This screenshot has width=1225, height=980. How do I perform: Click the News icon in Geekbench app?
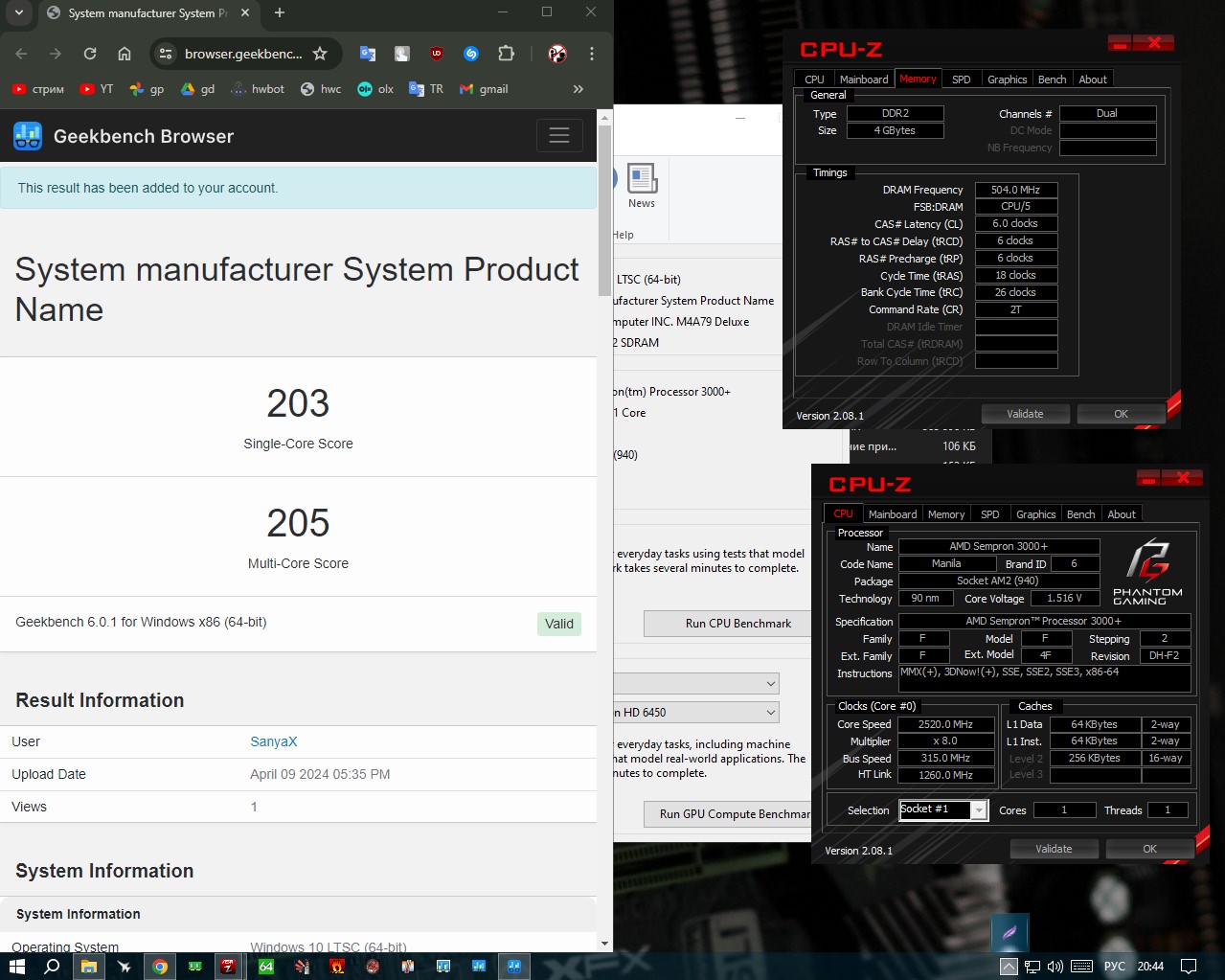tap(642, 186)
